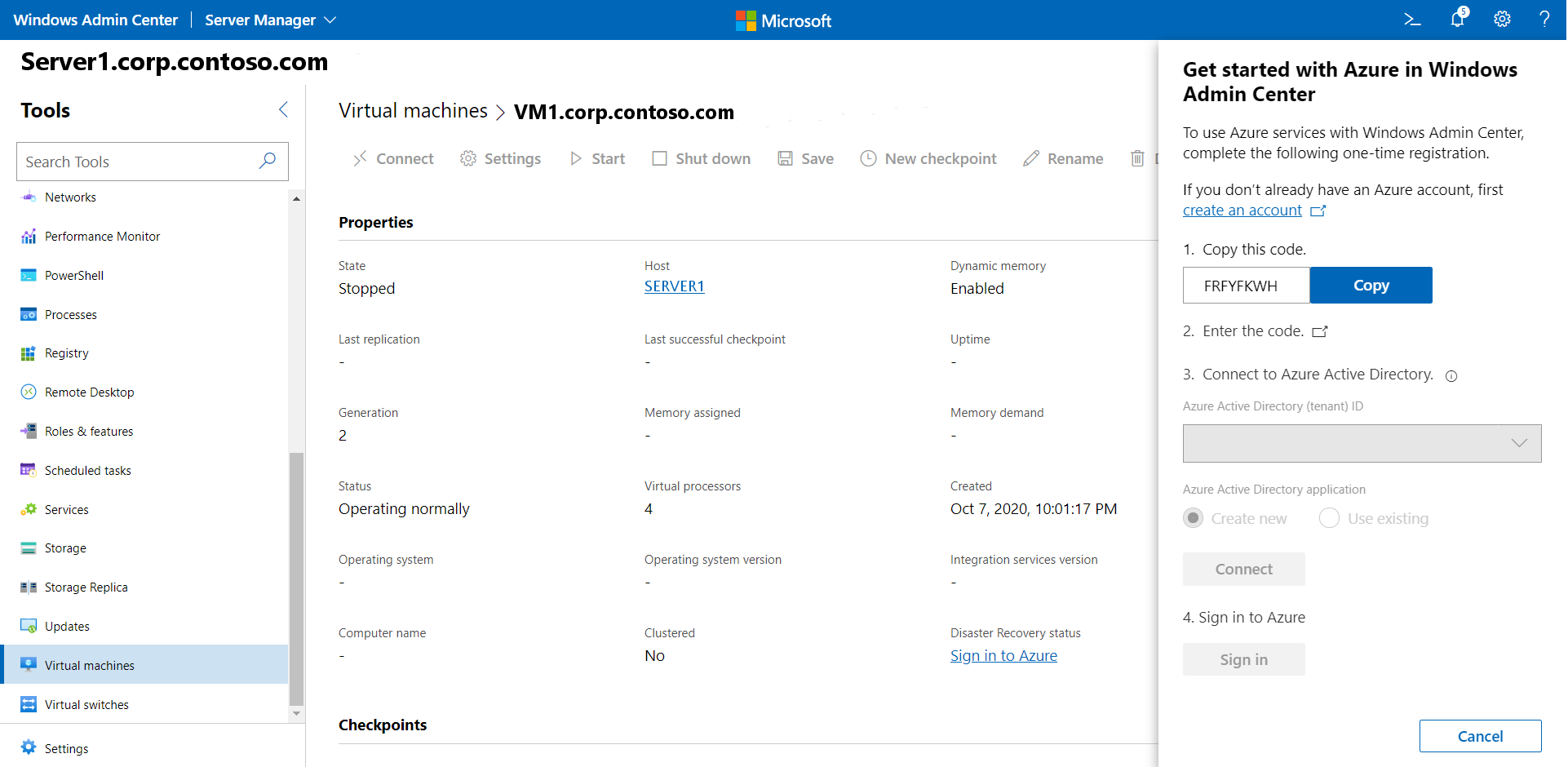The image size is (1568, 767).
Task: Select the Create new application radio button
Action: pos(1193,518)
